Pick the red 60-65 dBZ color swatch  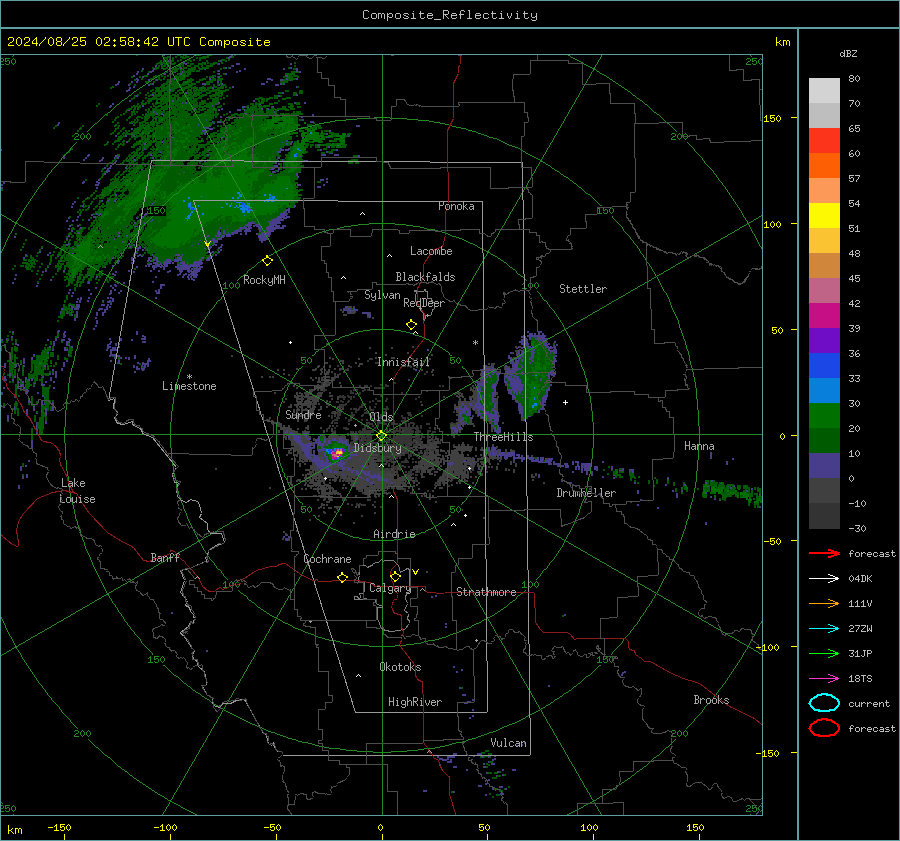[x=824, y=140]
